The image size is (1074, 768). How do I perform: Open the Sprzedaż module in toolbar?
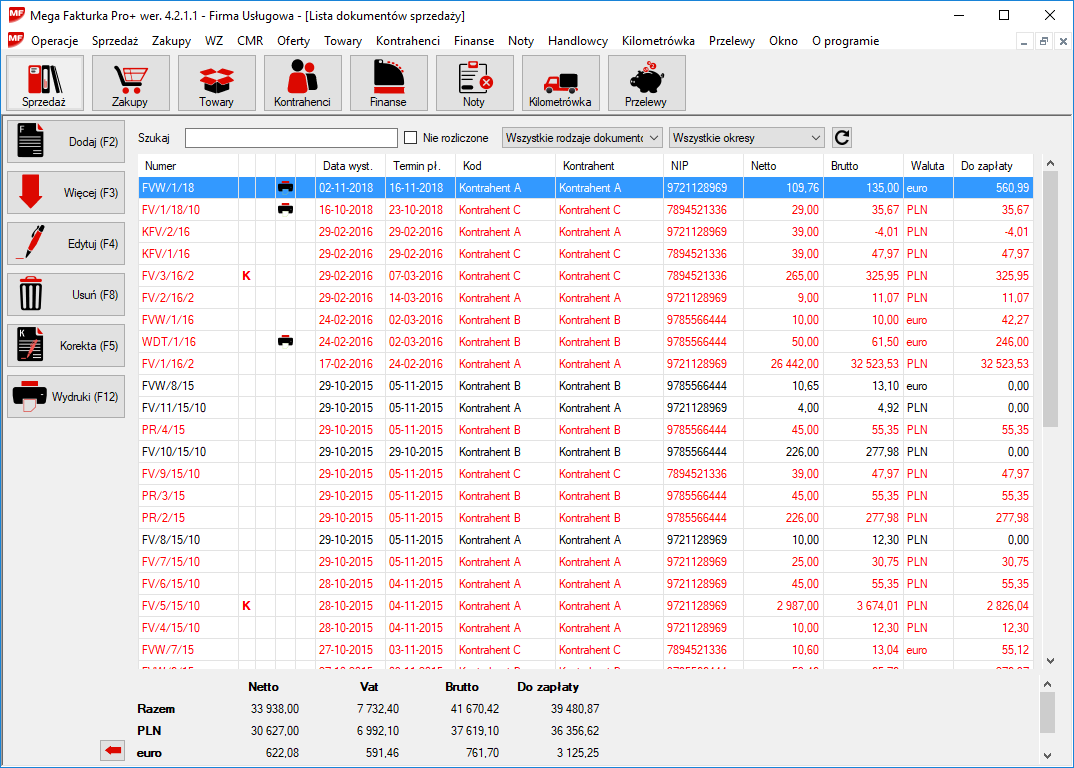pyautogui.click(x=44, y=83)
